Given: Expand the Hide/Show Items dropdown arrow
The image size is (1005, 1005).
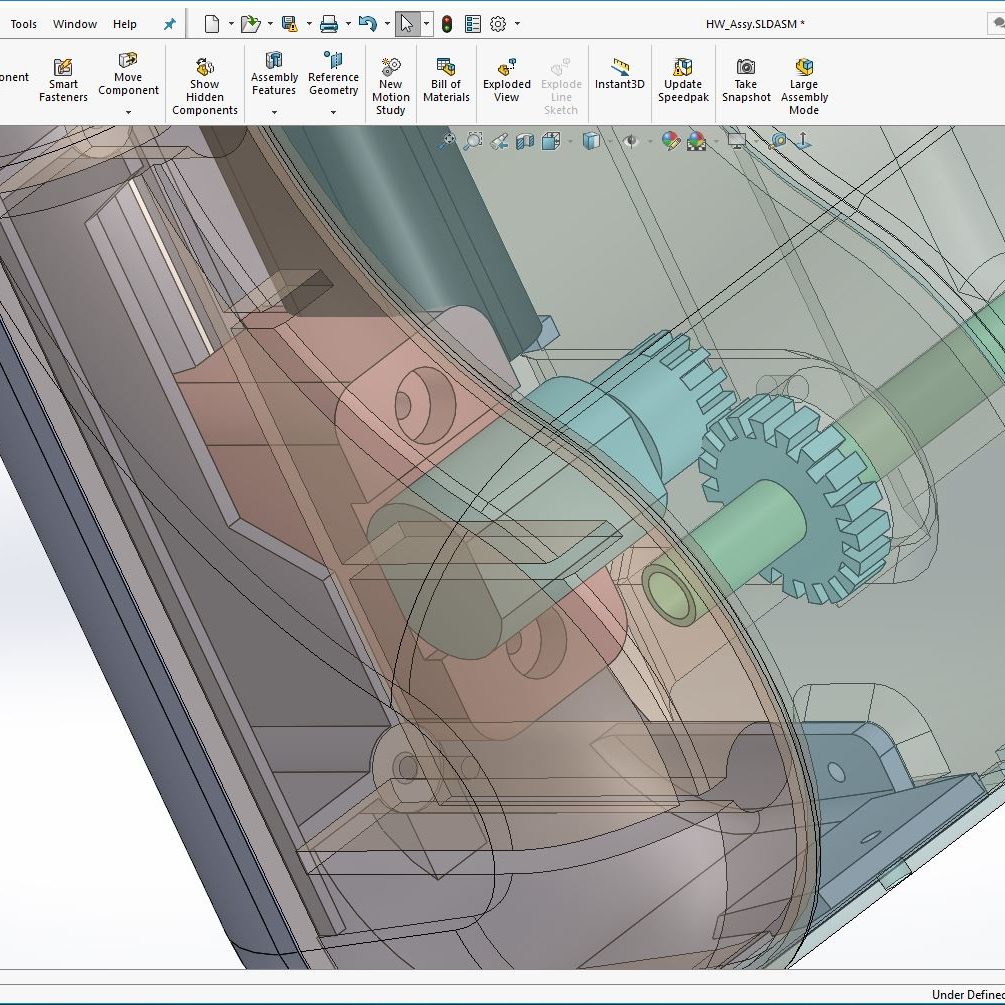Looking at the screenshot, I should (x=650, y=141).
